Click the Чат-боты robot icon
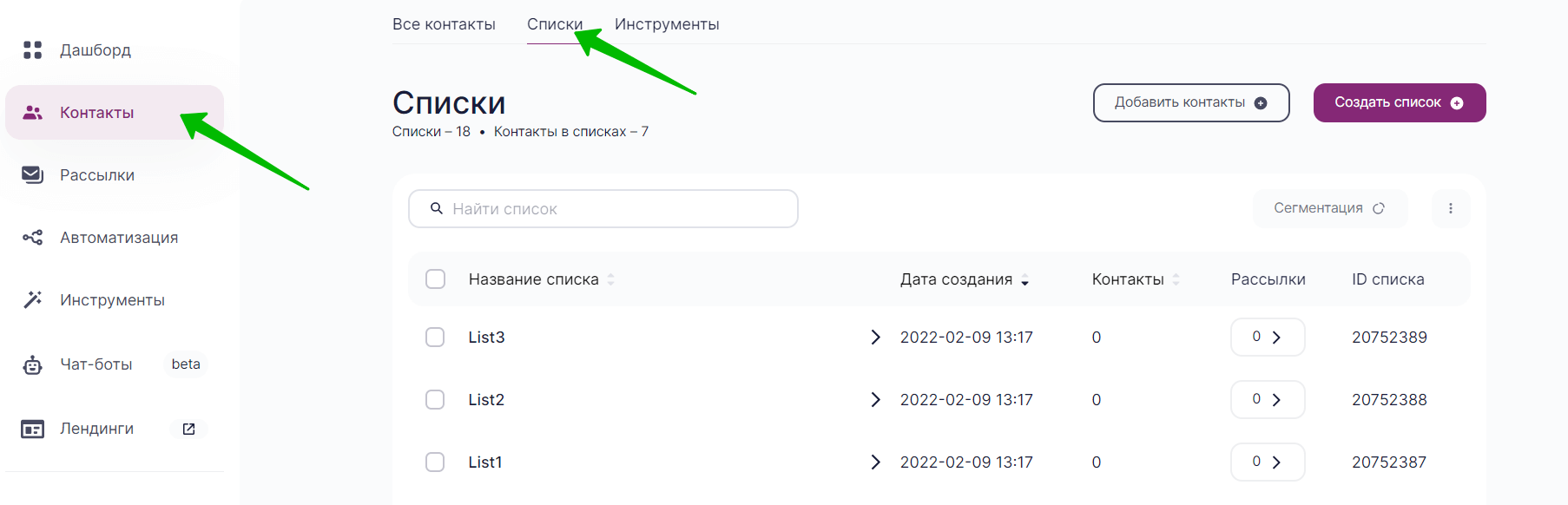1568x505 pixels. coord(32,364)
